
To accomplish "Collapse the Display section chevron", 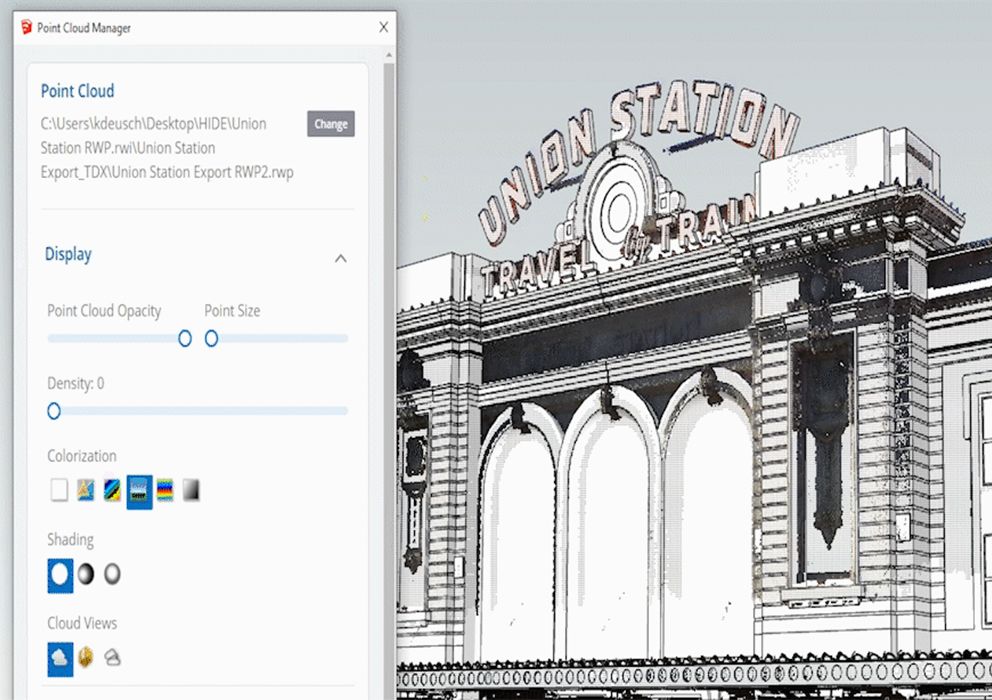I will [x=340, y=258].
